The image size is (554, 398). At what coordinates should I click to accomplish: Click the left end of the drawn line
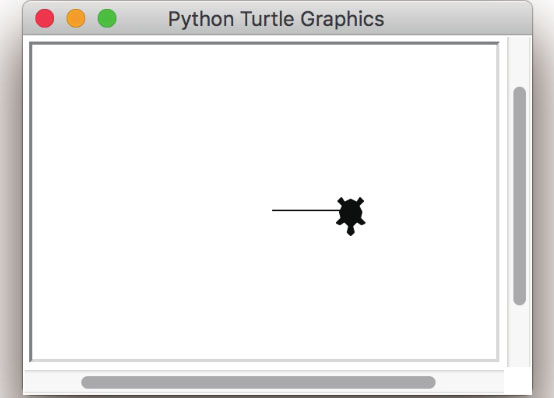point(273,210)
